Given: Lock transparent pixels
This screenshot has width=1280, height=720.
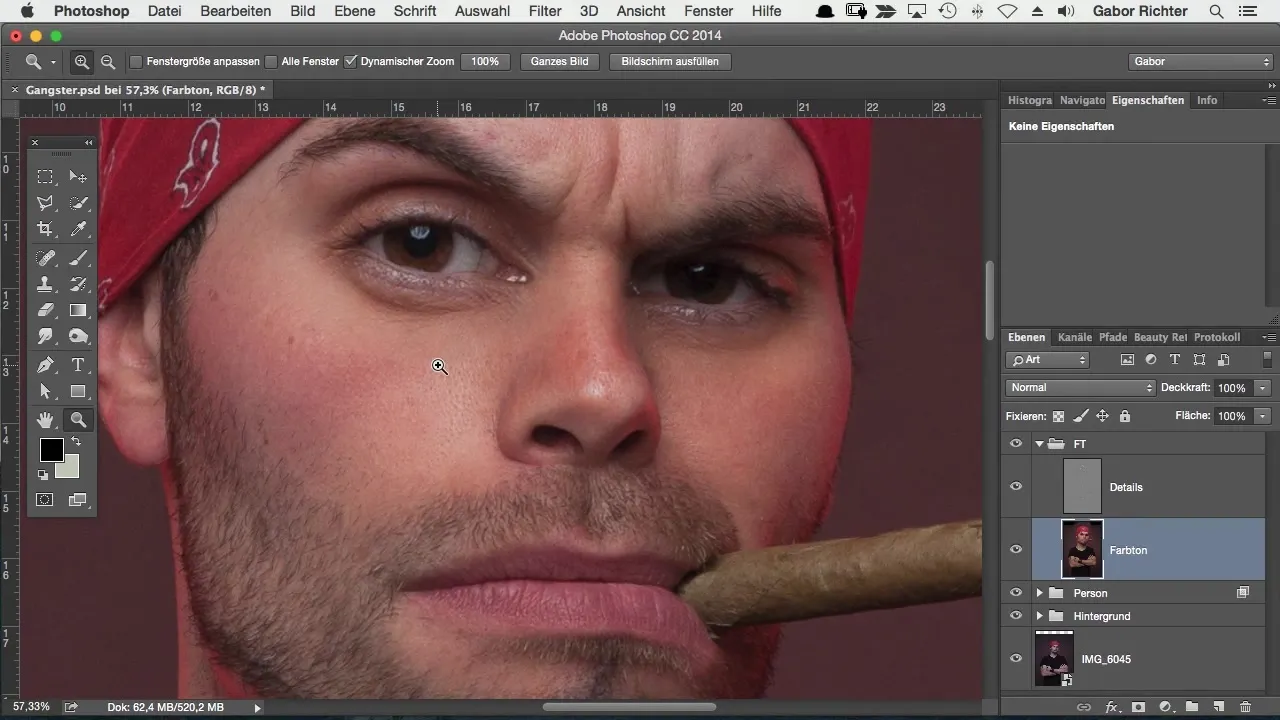Looking at the screenshot, I should click(1058, 416).
